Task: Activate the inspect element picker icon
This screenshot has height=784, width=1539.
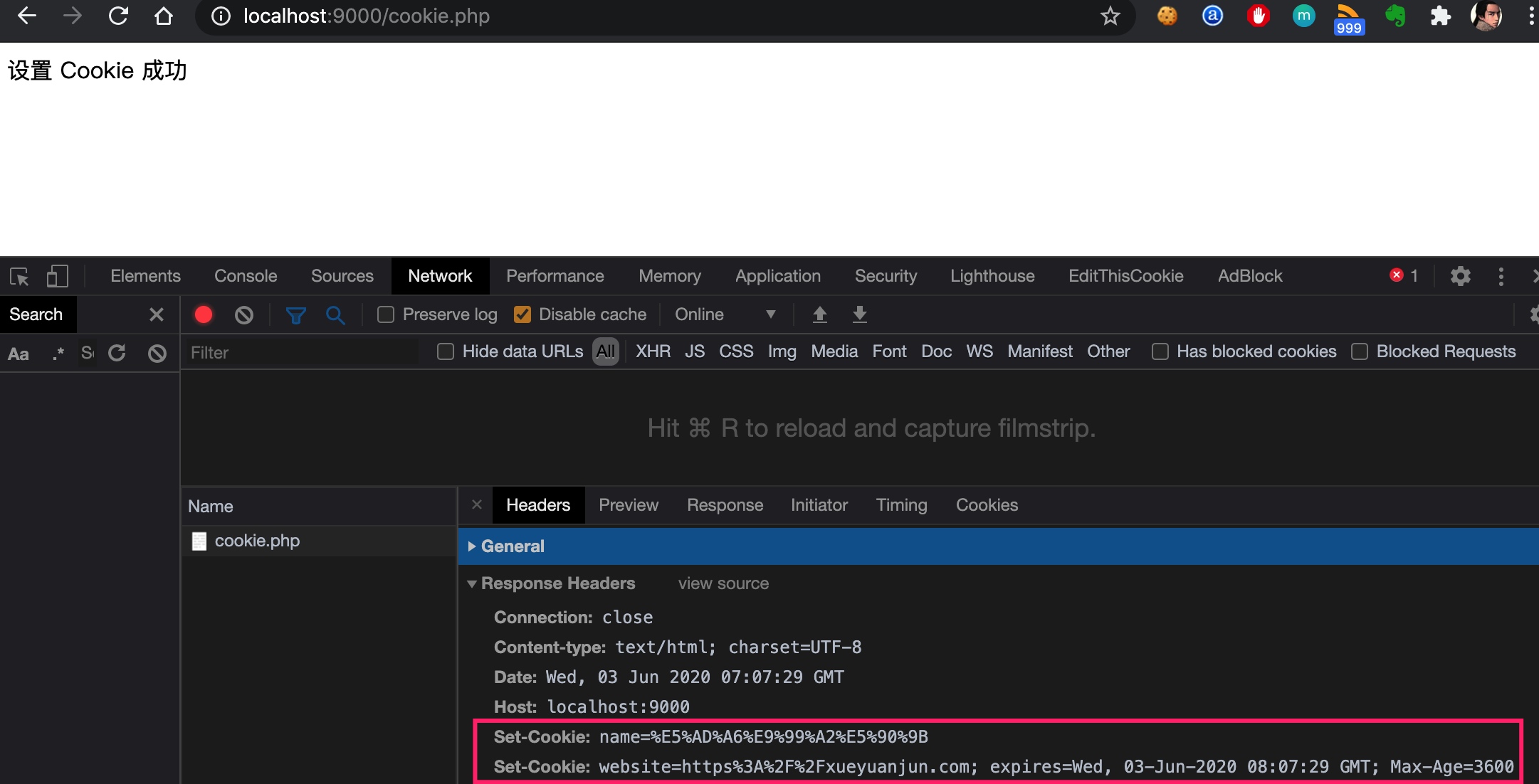Action: (19, 276)
